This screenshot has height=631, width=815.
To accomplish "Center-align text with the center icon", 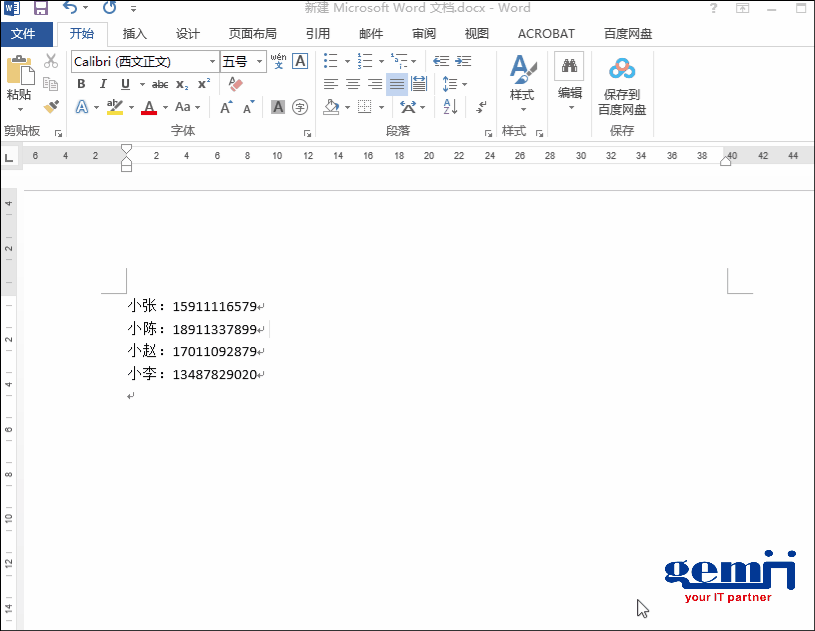I will tap(353, 84).
